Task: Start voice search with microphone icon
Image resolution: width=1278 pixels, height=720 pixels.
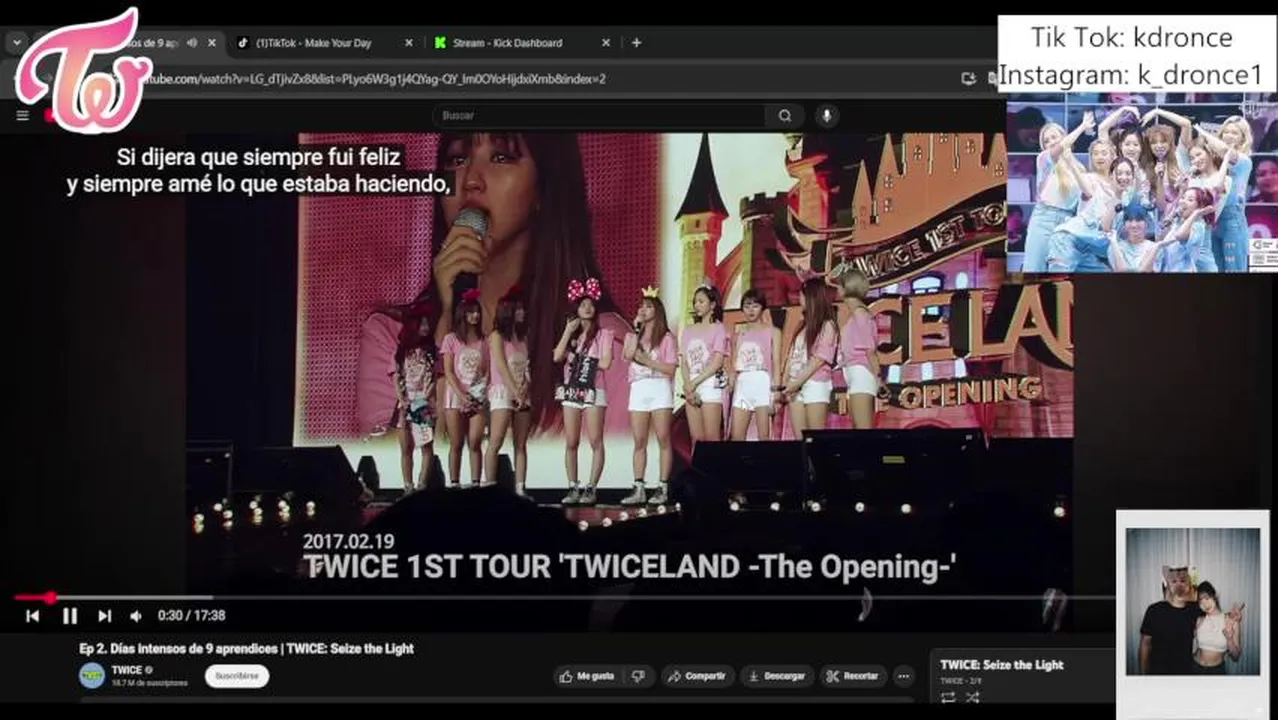Action: click(826, 115)
